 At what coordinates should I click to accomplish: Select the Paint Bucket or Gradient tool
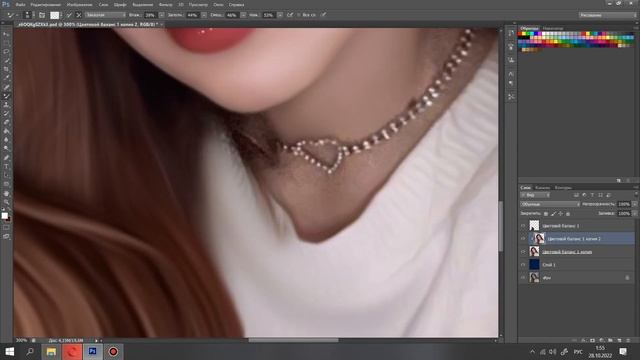pos(6,131)
